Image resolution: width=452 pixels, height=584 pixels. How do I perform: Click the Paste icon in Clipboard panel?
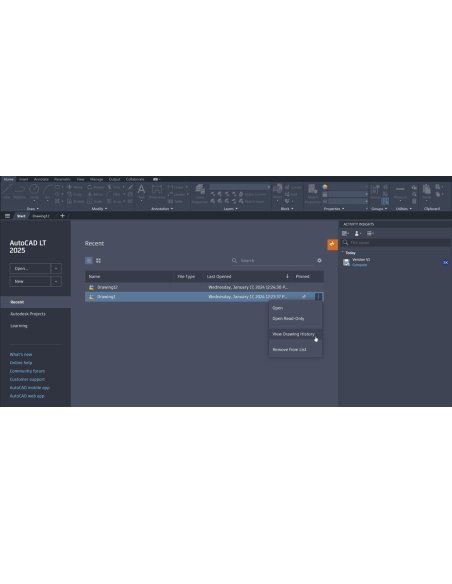coord(427,191)
